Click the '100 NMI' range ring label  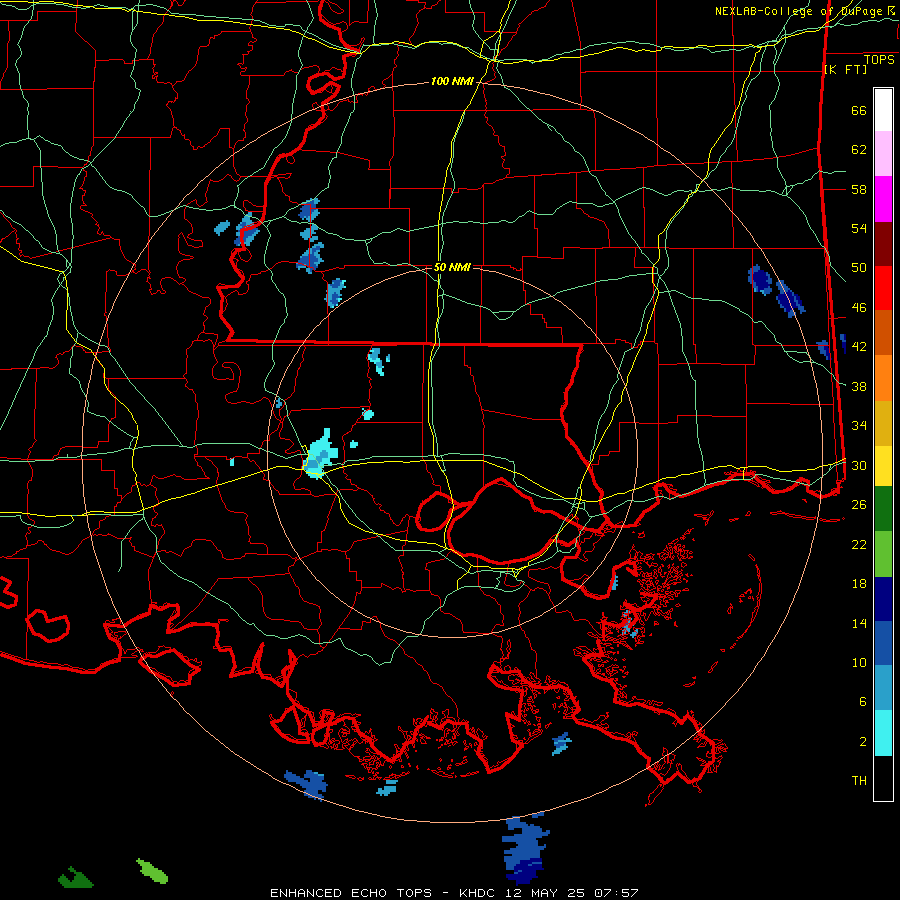coord(452,82)
